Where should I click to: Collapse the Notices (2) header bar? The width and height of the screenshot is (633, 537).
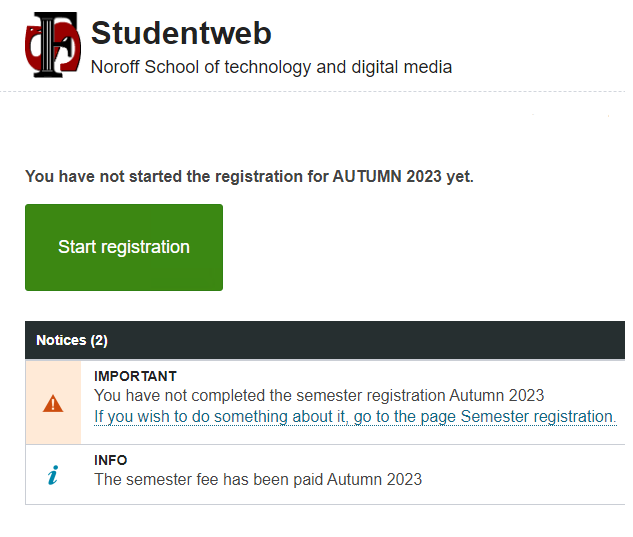tap(325, 340)
